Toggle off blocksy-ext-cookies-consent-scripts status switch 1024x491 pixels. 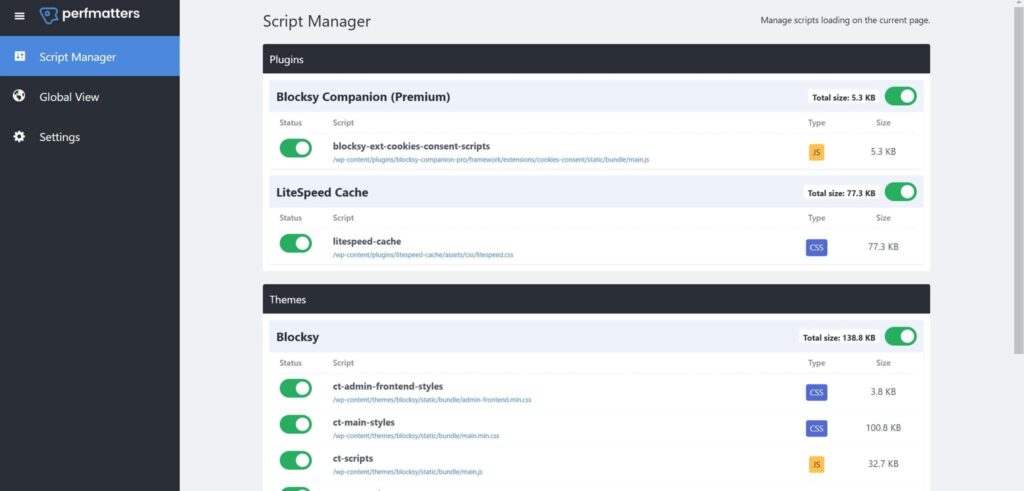click(295, 148)
